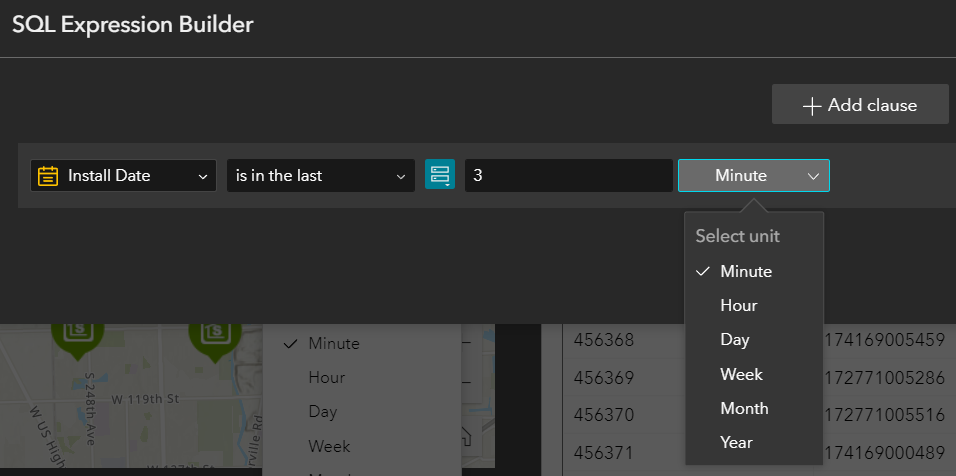This screenshot has width=956, height=476.
Task: Click the teal value source type icon
Action: (x=440, y=175)
